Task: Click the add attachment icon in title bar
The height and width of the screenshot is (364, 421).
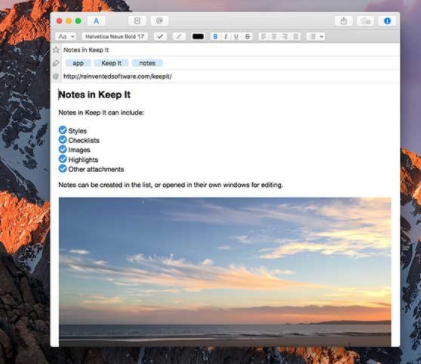Action: click(x=137, y=21)
